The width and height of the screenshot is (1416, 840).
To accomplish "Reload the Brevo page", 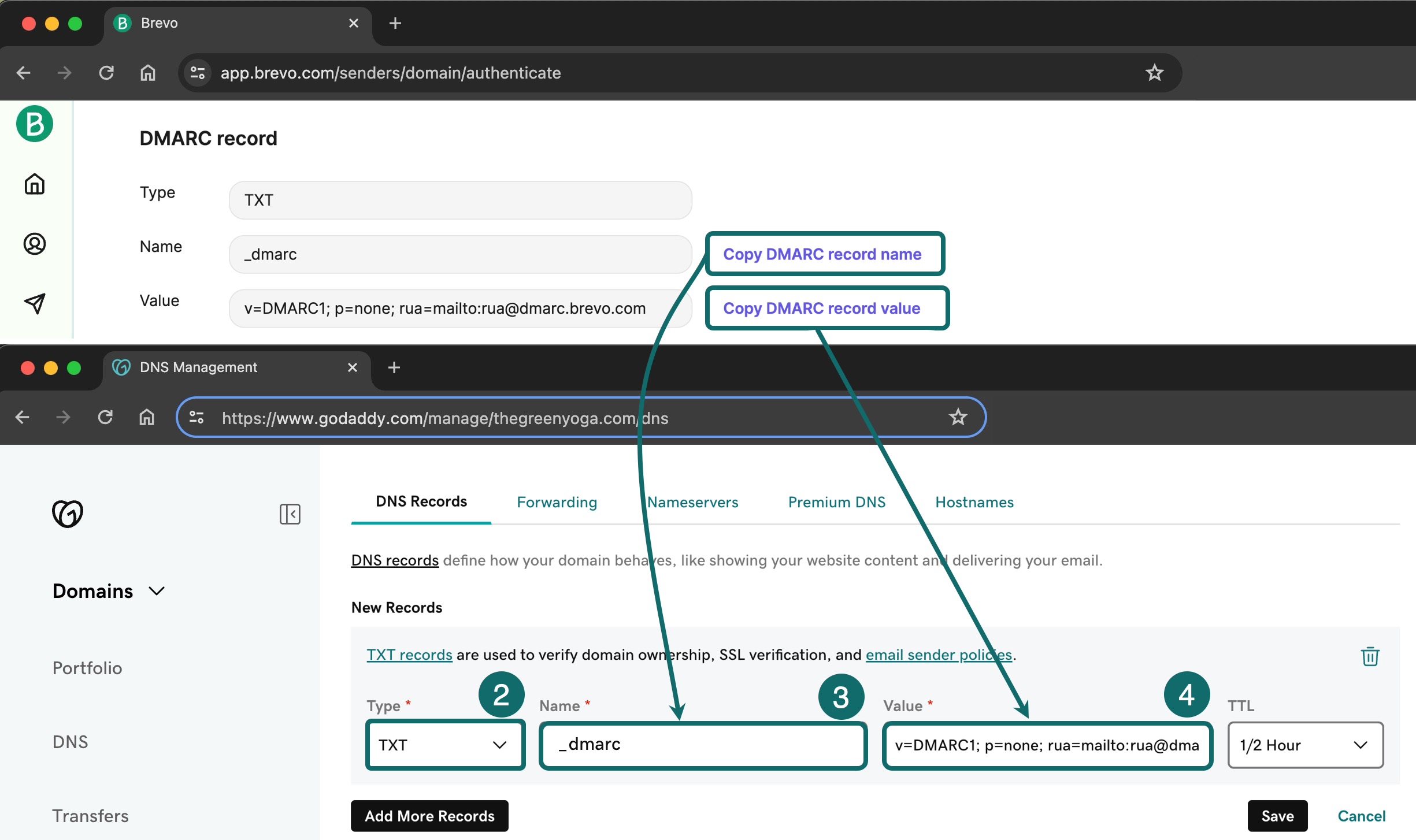I will [106, 73].
